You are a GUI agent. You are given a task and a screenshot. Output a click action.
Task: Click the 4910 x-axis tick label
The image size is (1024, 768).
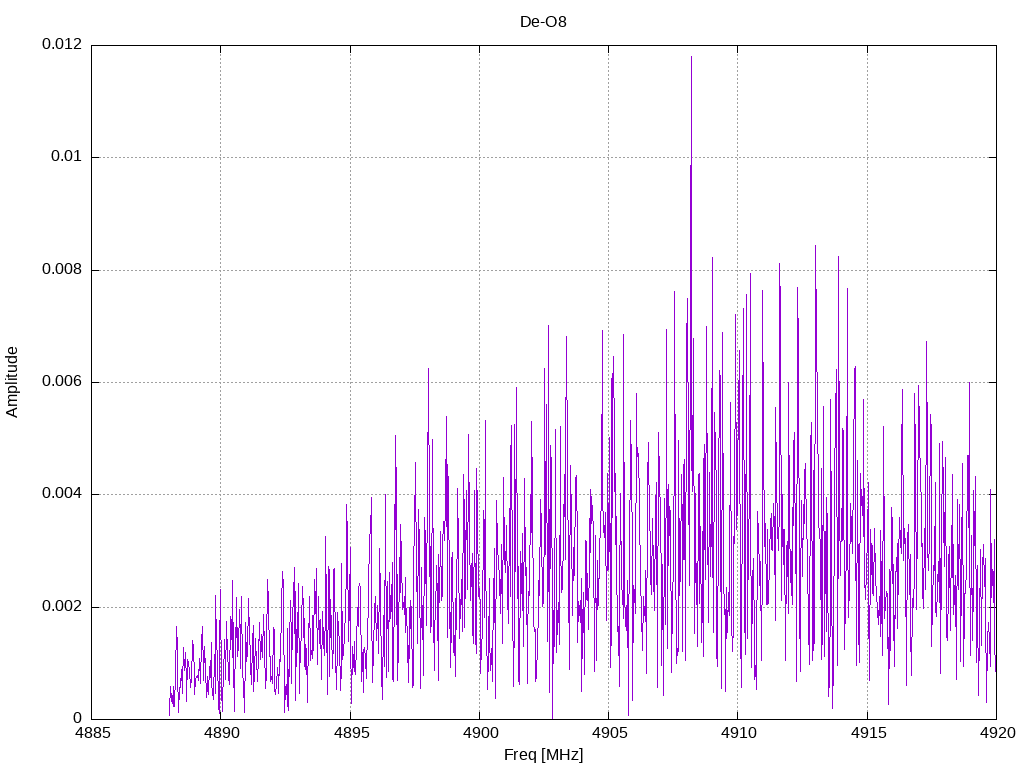click(x=739, y=733)
